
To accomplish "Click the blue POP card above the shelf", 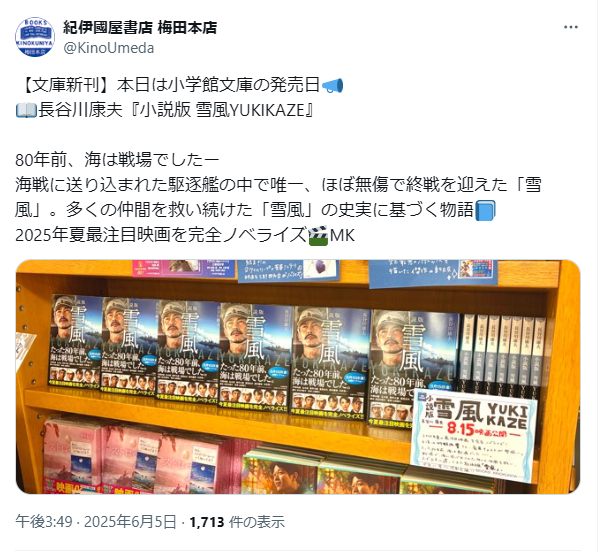I will pyautogui.click(x=432, y=274).
